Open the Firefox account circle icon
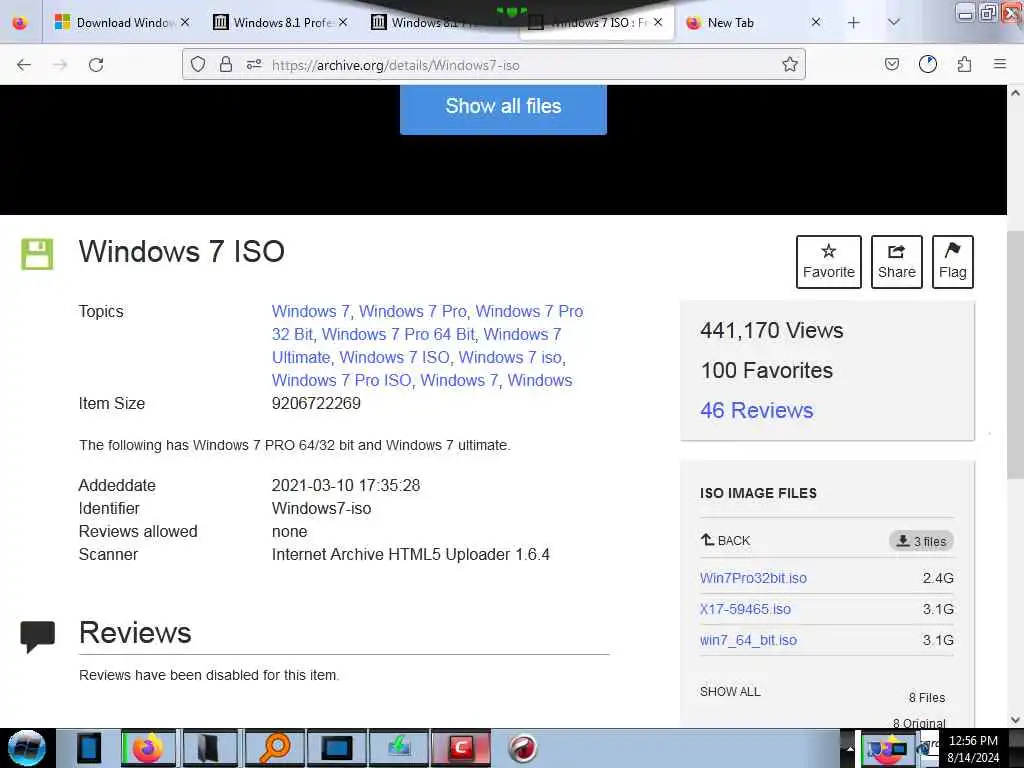Screen dimensions: 1024x768 click(x=927, y=64)
